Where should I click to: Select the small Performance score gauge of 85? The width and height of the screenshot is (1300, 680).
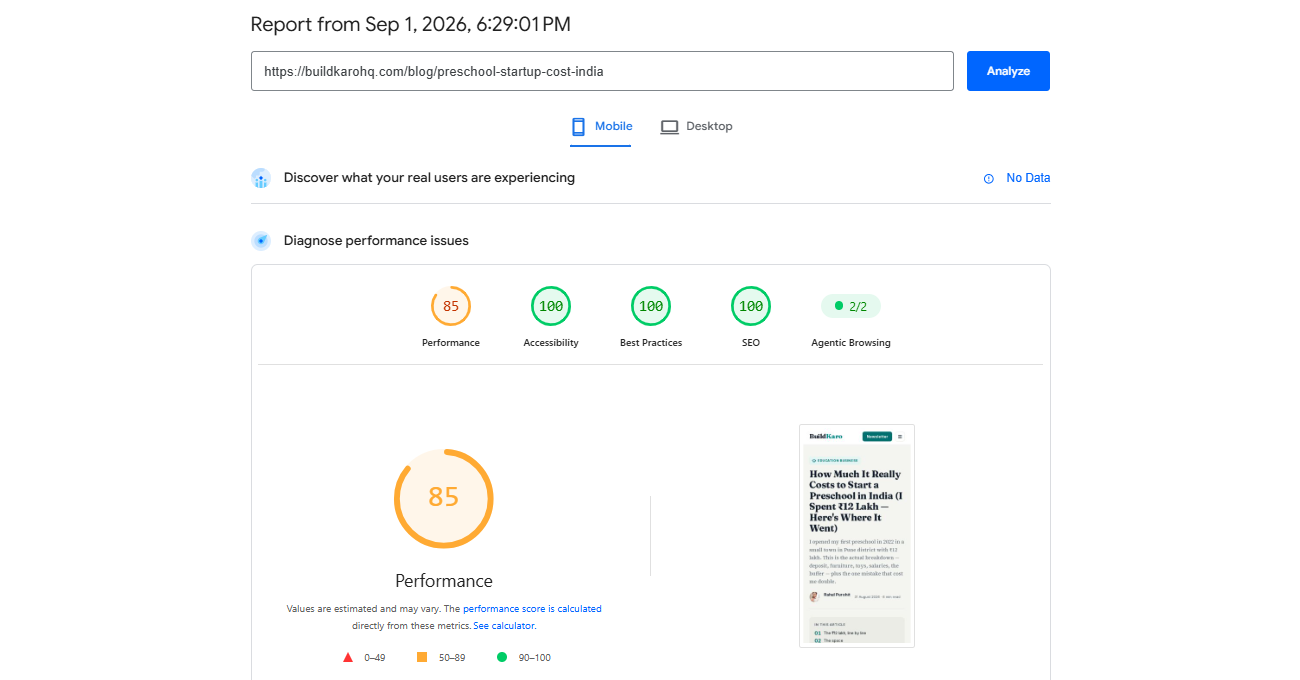[451, 306]
